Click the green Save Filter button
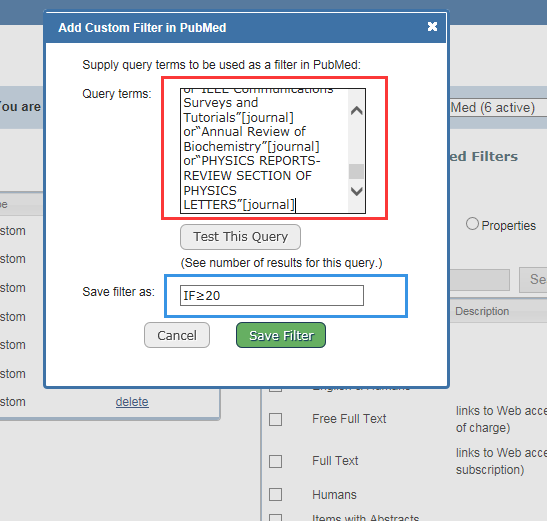Viewport: 547px width, 521px height. (x=281, y=335)
